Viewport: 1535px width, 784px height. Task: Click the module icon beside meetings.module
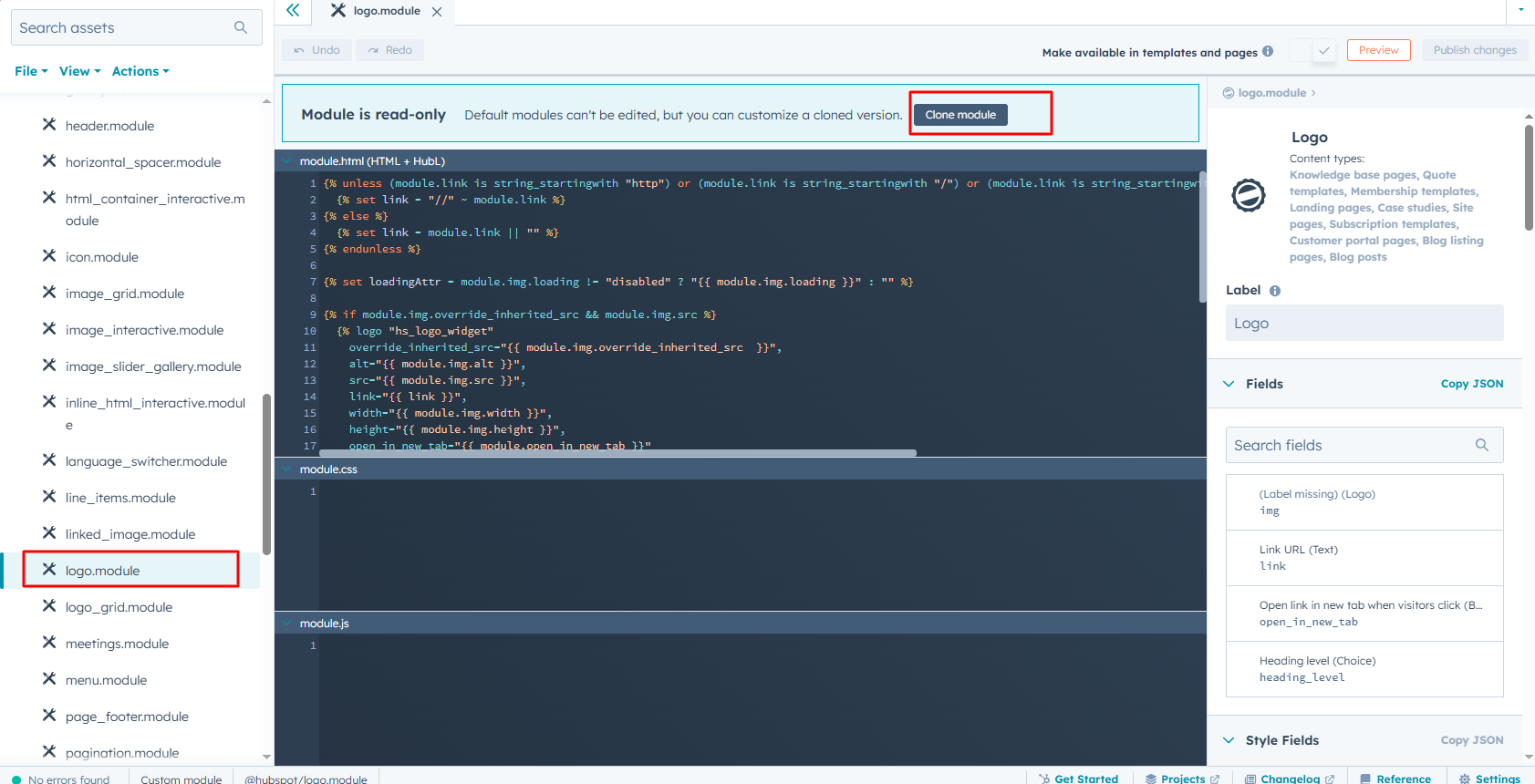click(x=49, y=643)
